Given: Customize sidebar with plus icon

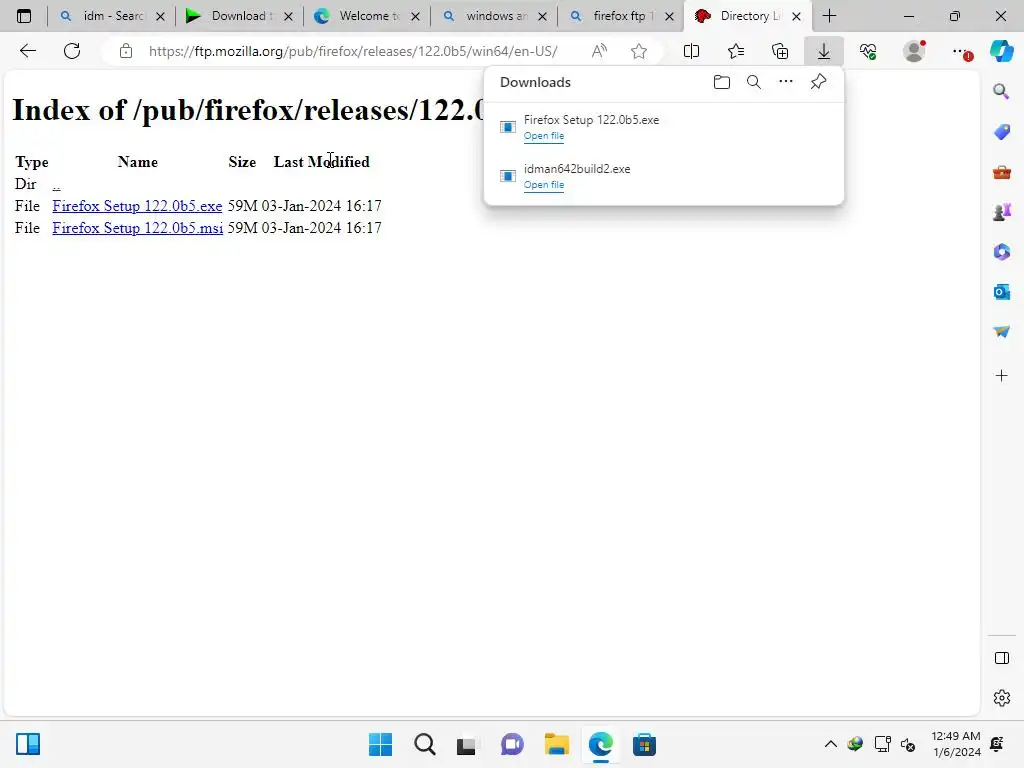Looking at the screenshot, I should 1001,376.
